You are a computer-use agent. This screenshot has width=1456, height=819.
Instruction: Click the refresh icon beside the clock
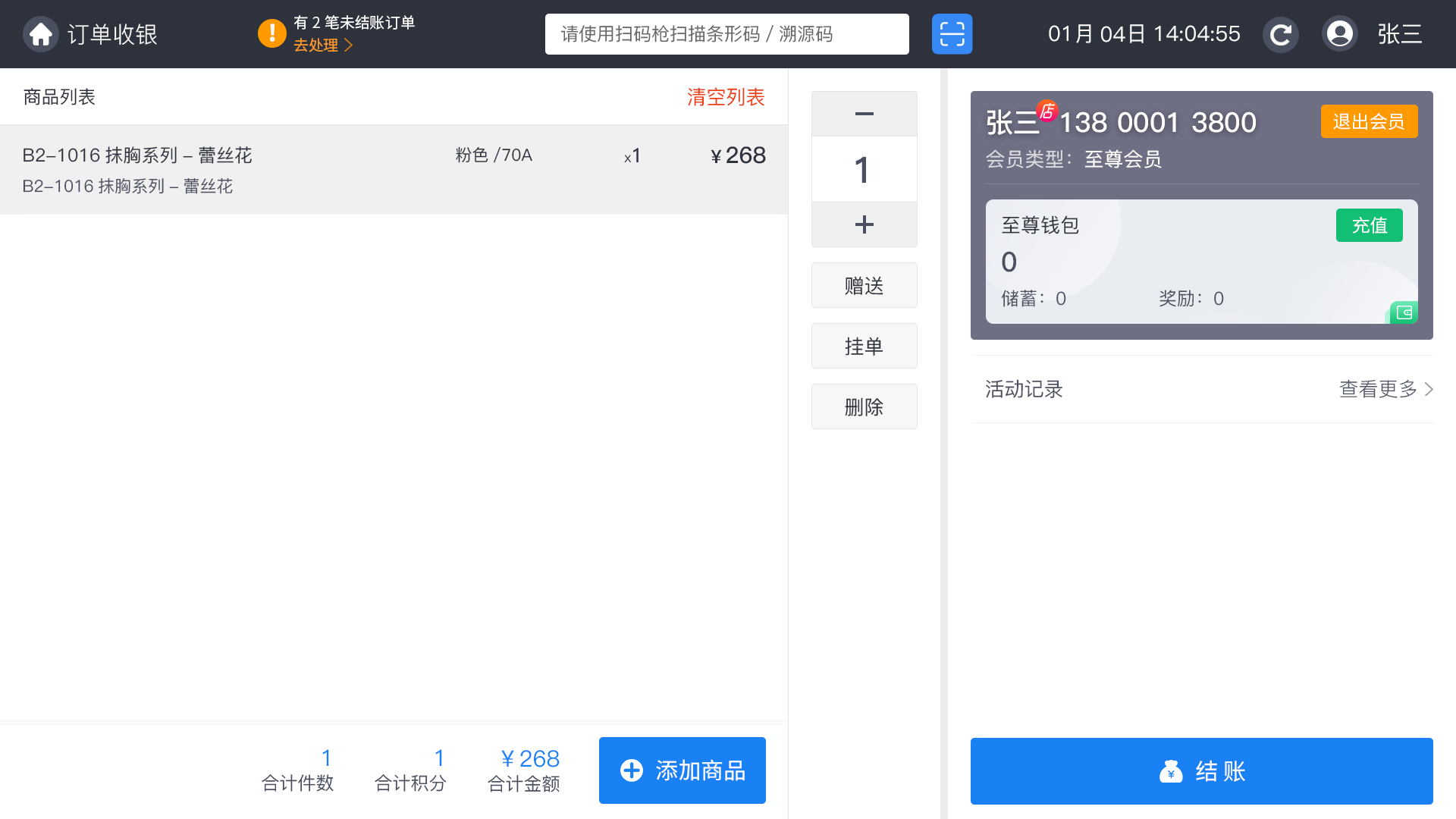tap(1281, 34)
